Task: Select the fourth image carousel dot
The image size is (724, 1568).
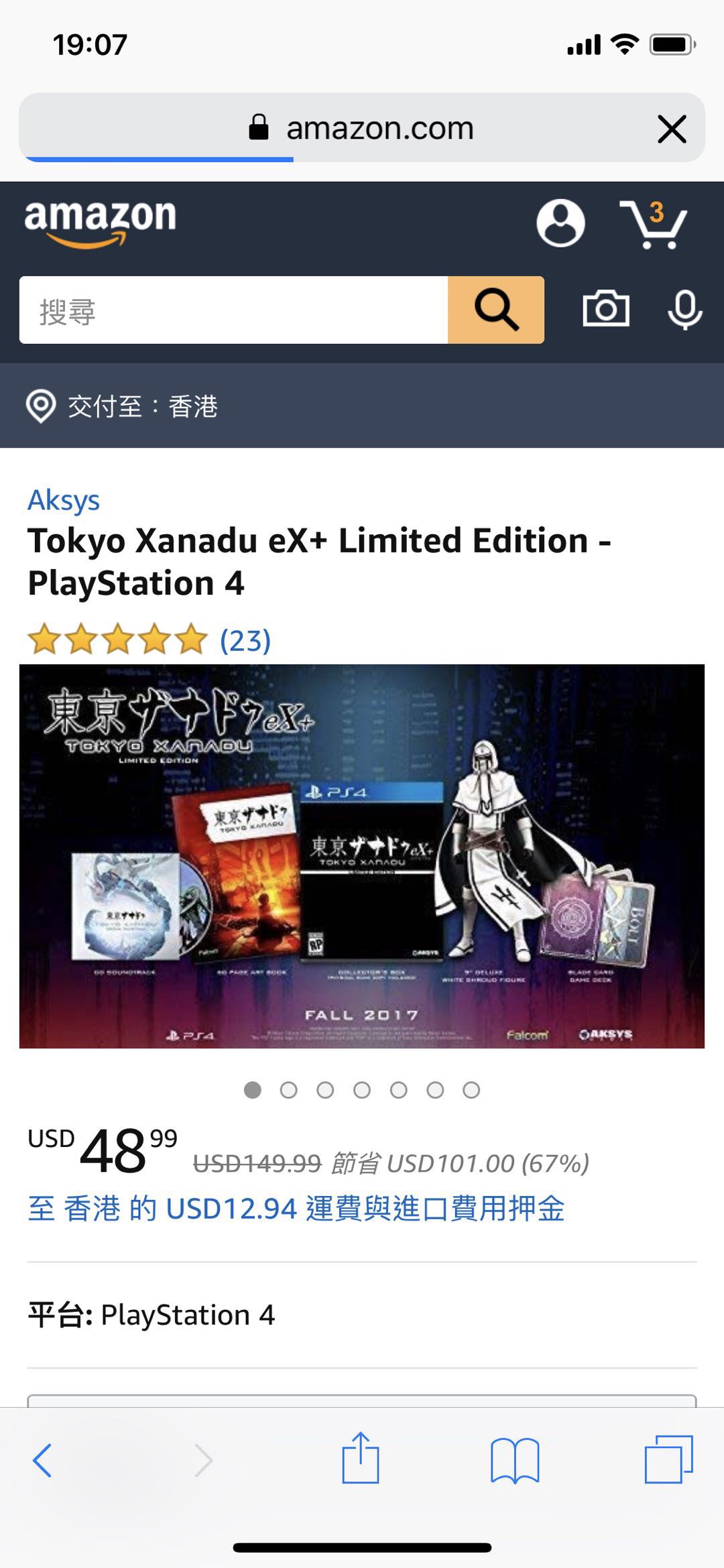Action: [x=362, y=1090]
